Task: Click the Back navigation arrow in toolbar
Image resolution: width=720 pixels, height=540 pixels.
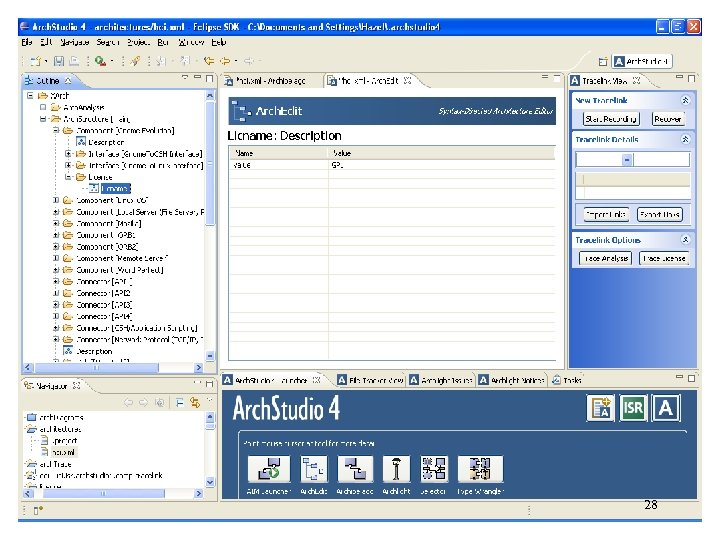Action: pos(225,61)
